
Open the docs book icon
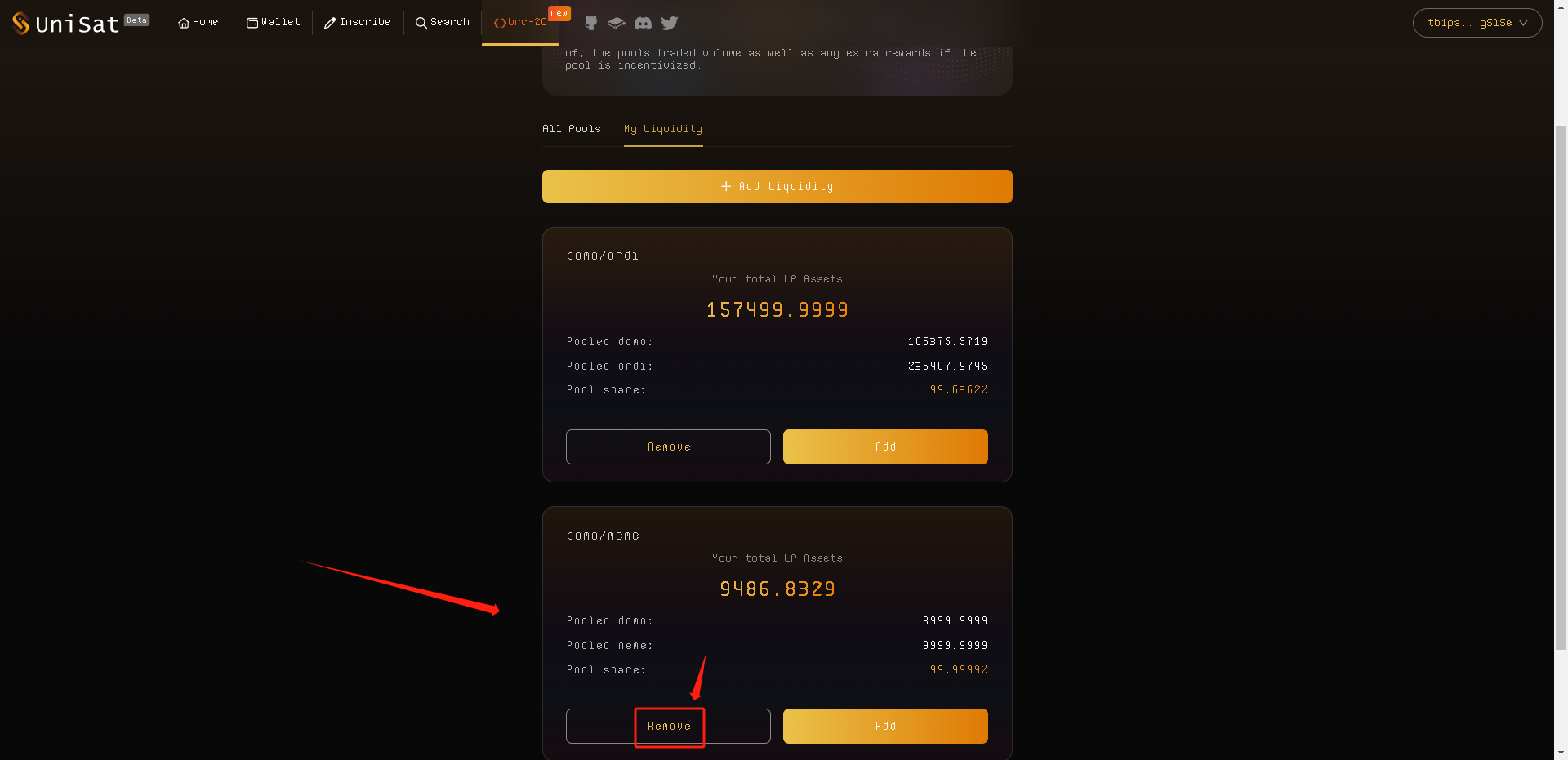click(x=617, y=23)
